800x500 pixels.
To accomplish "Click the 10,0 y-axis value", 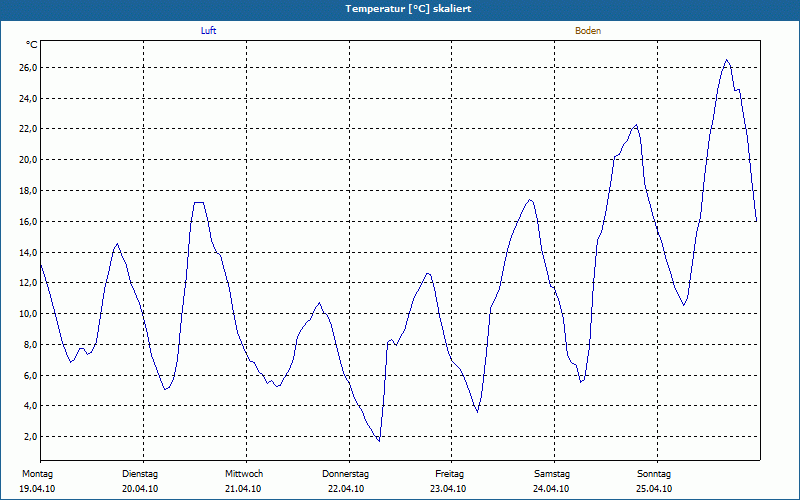I will click(29, 314).
